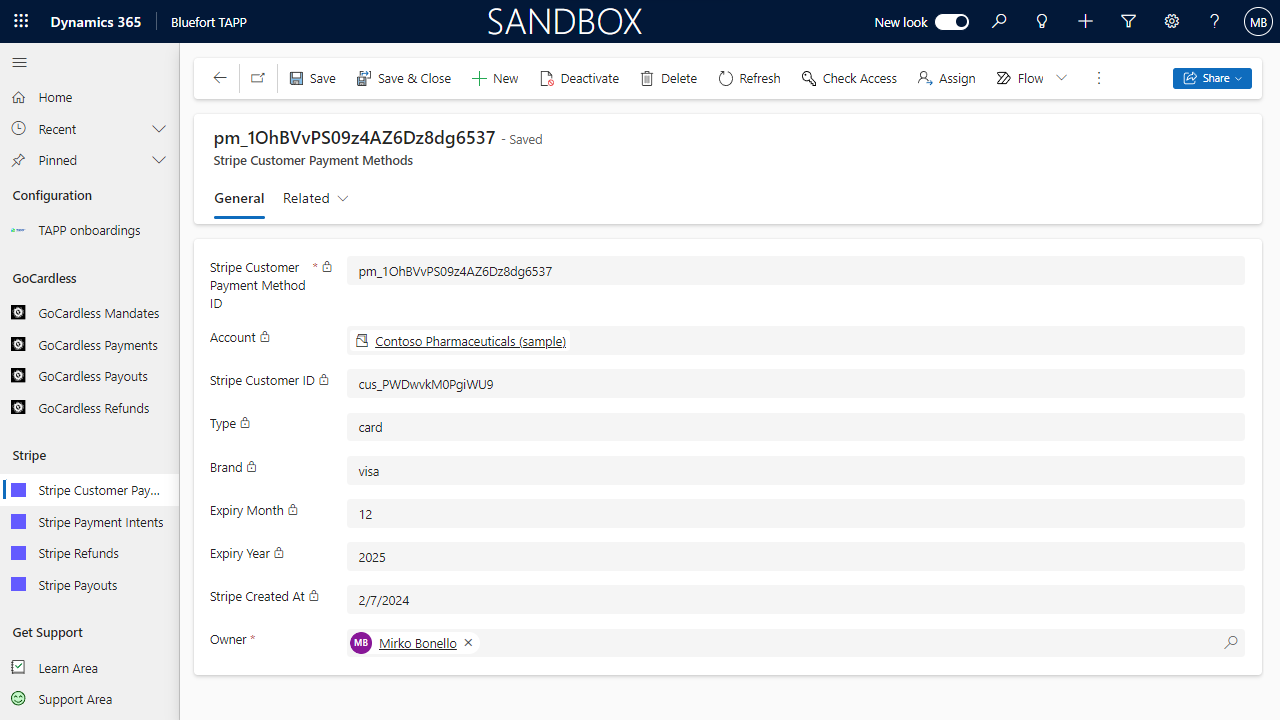Click the Type field showing card
This screenshot has height=720, width=1280.
(x=795, y=427)
